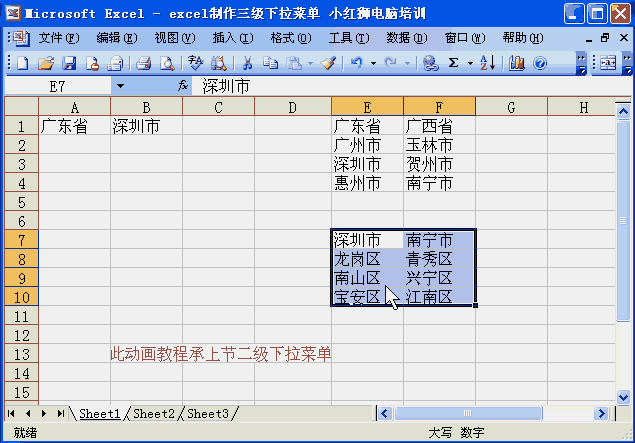Open Print Preview with the magnifier page icon
This screenshot has height=443, width=635.
[167, 63]
